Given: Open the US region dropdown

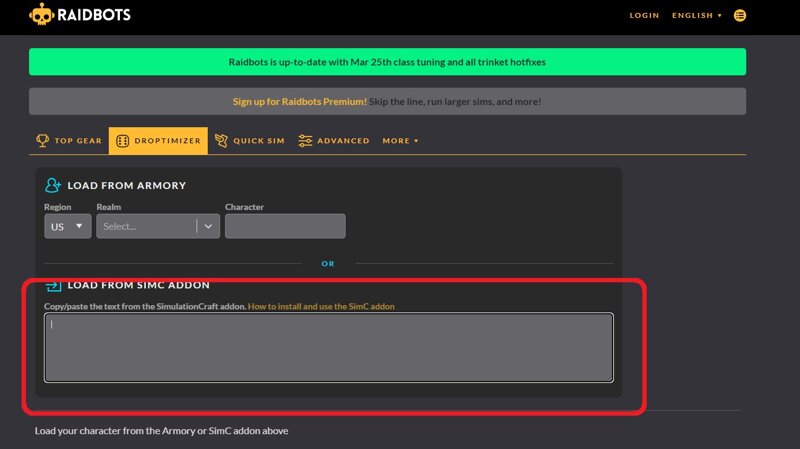Looking at the screenshot, I should point(67,226).
